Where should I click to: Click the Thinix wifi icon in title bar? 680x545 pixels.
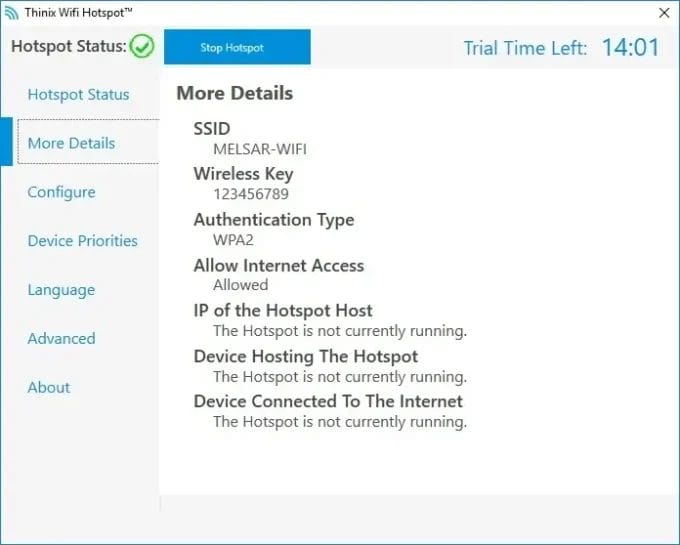click(x=12, y=12)
